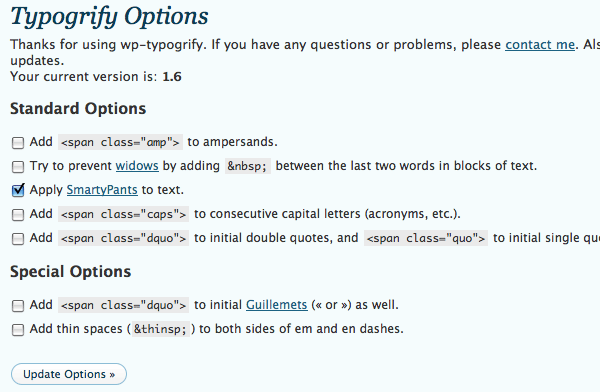Viewport: 600px width, 392px height.
Task: Visit the Guillemets link
Action: pos(276,305)
